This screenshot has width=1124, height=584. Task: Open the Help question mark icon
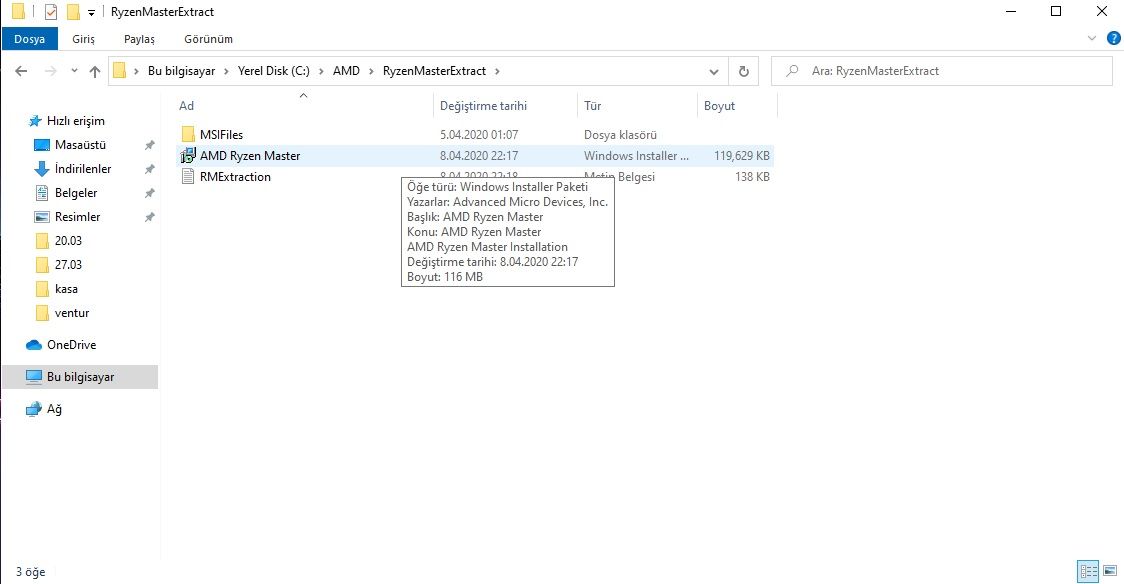[1114, 38]
